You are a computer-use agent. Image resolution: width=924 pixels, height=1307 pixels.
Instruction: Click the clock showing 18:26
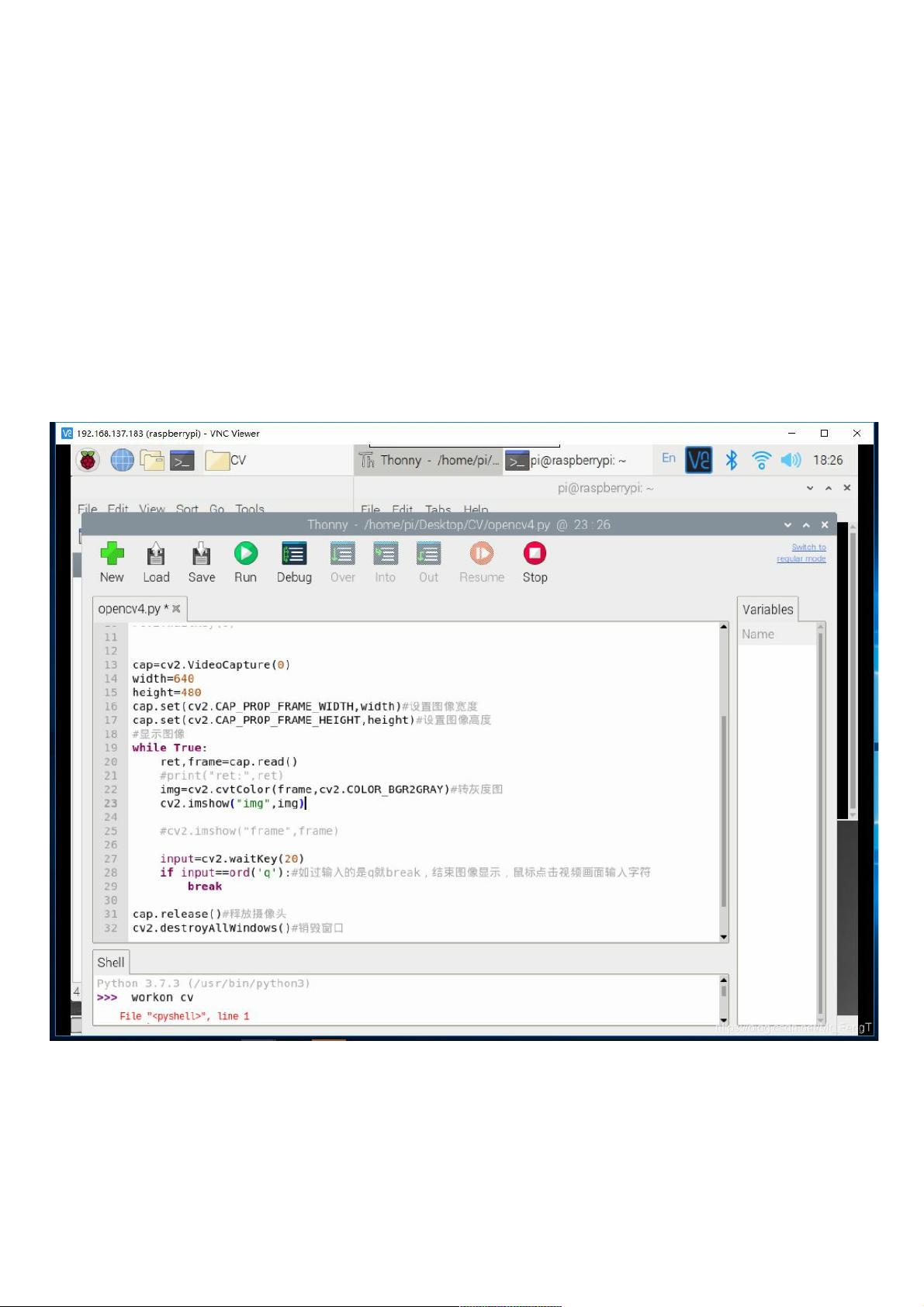828,460
